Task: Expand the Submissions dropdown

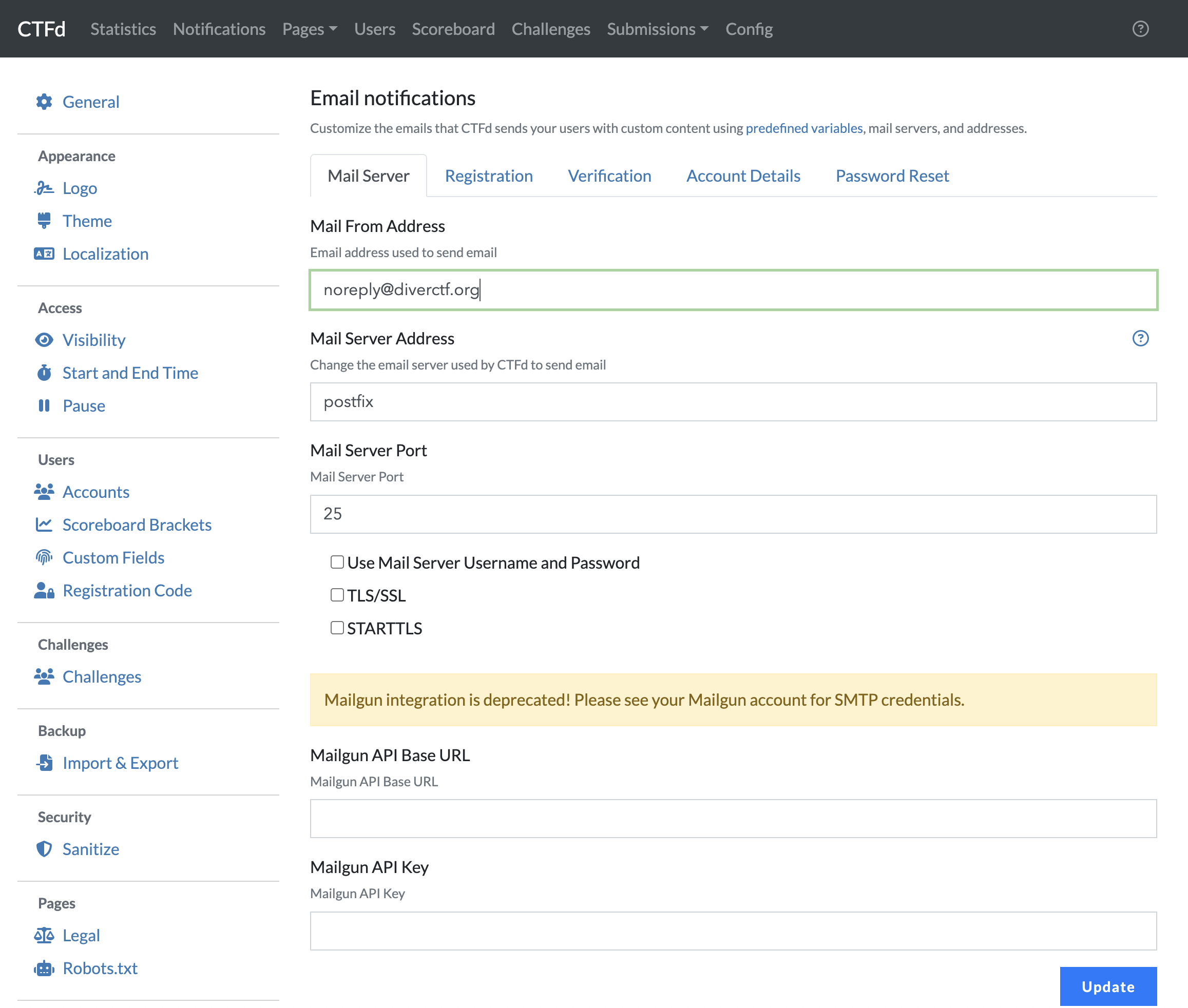Action: 657,29
